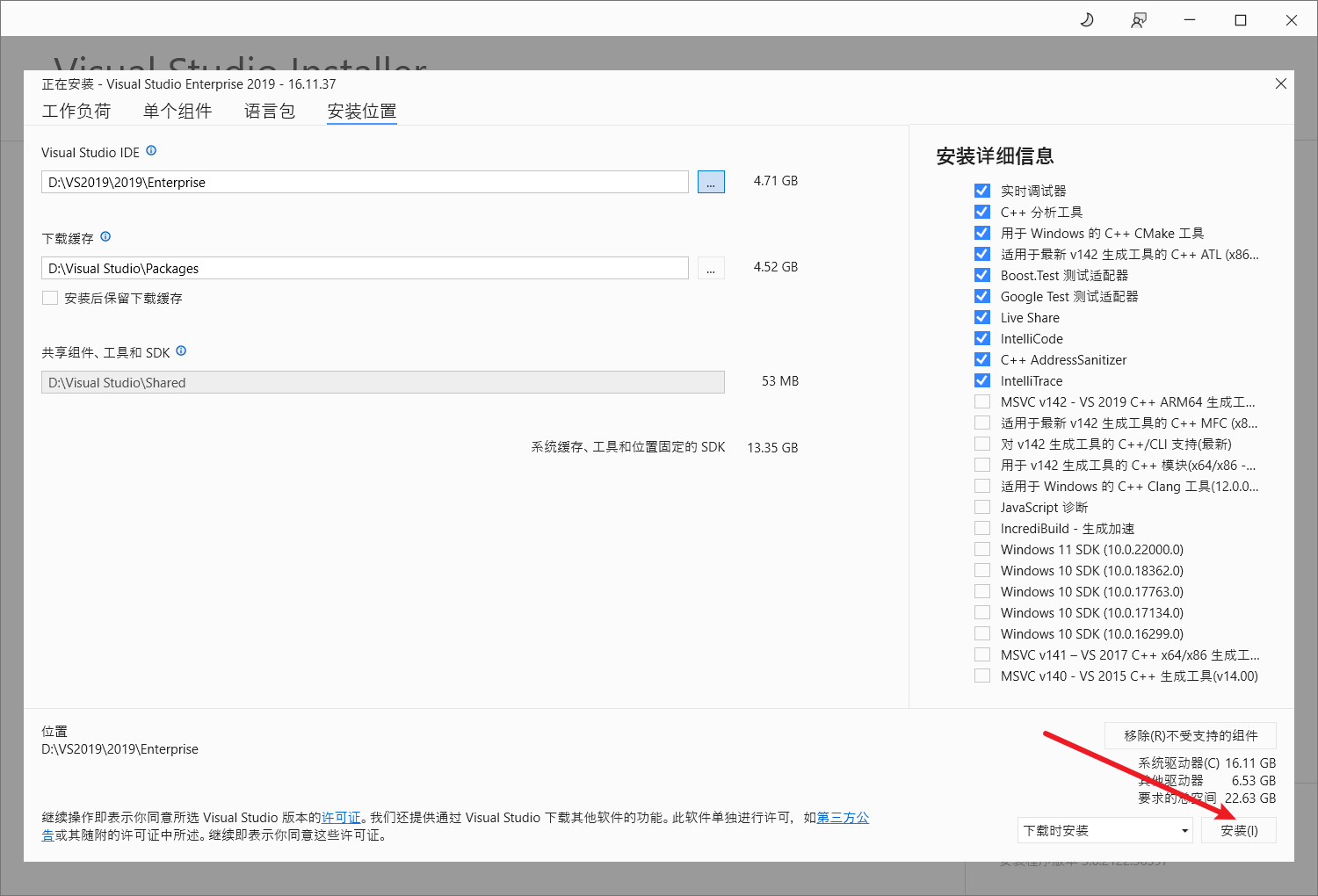
Task: Close the Visual Studio Installer window
Action: pos(1292,19)
